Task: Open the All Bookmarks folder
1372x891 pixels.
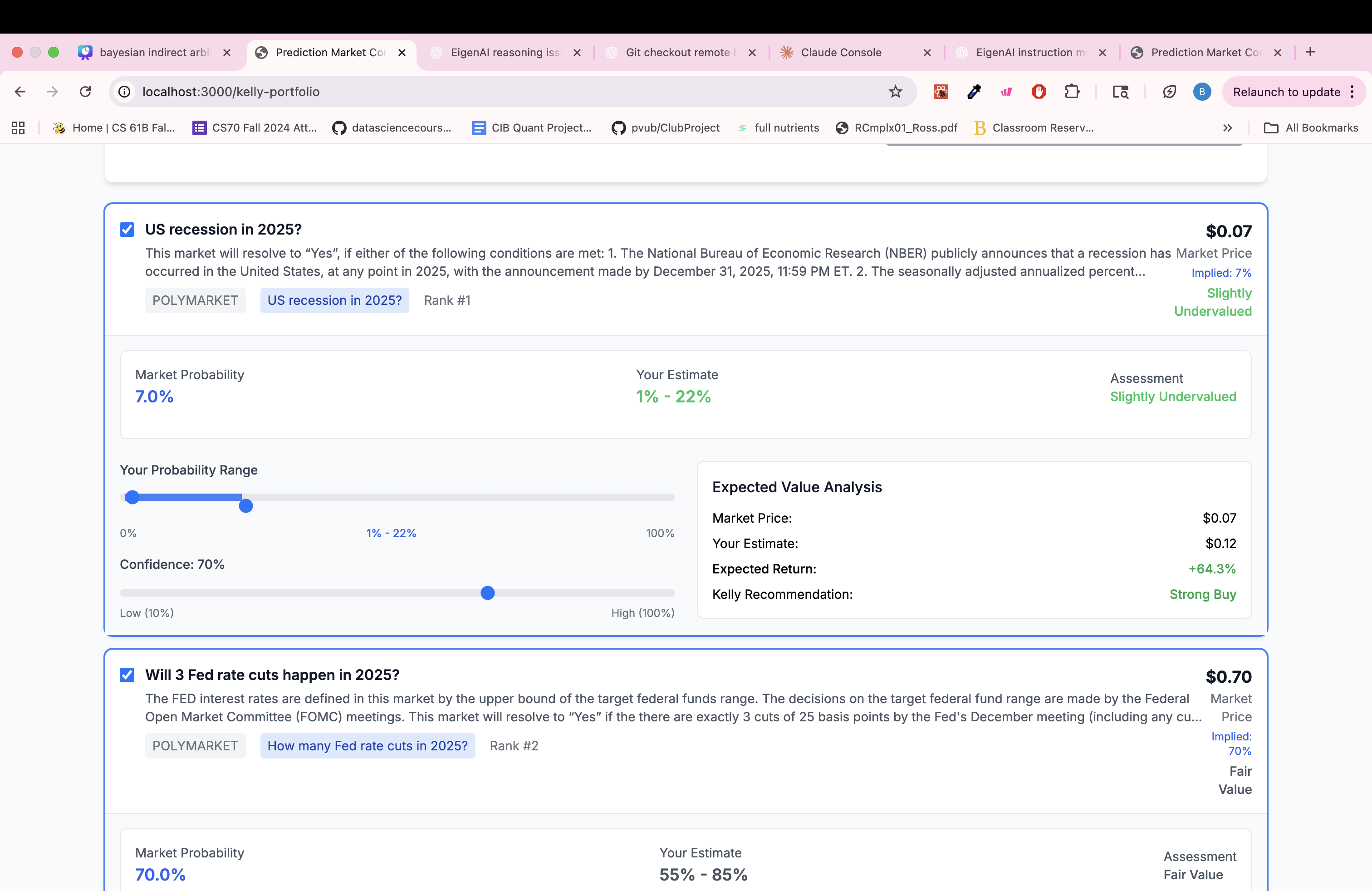Action: click(1311, 128)
